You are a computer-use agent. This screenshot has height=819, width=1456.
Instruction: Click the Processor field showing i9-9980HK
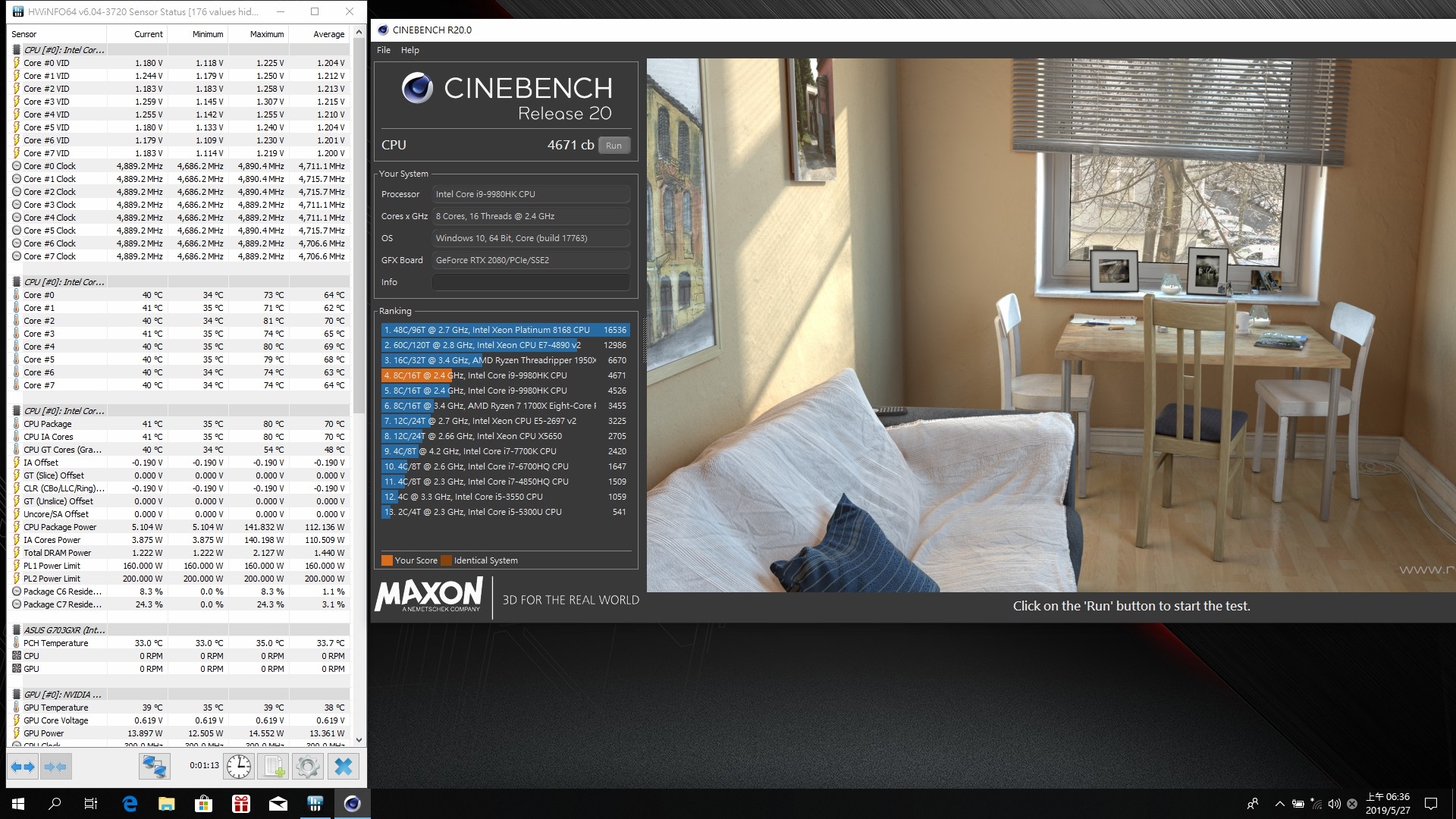[531, 194]
